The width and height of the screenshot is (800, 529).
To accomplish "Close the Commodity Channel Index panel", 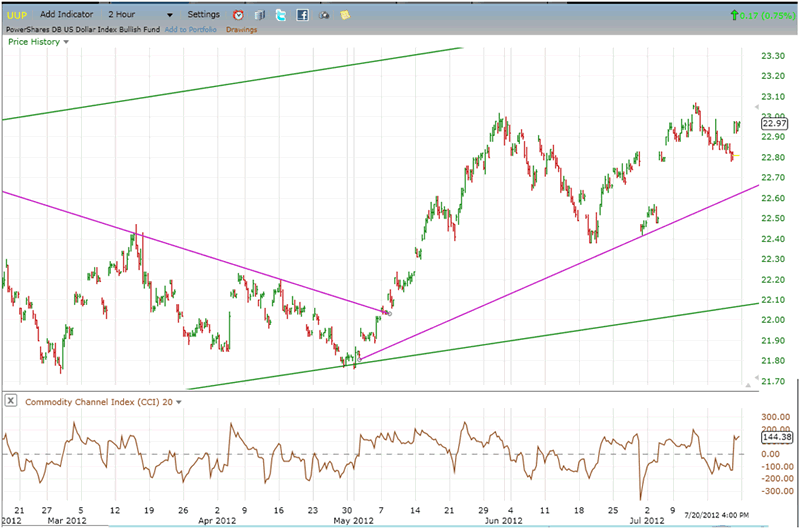I will (10, 401).
